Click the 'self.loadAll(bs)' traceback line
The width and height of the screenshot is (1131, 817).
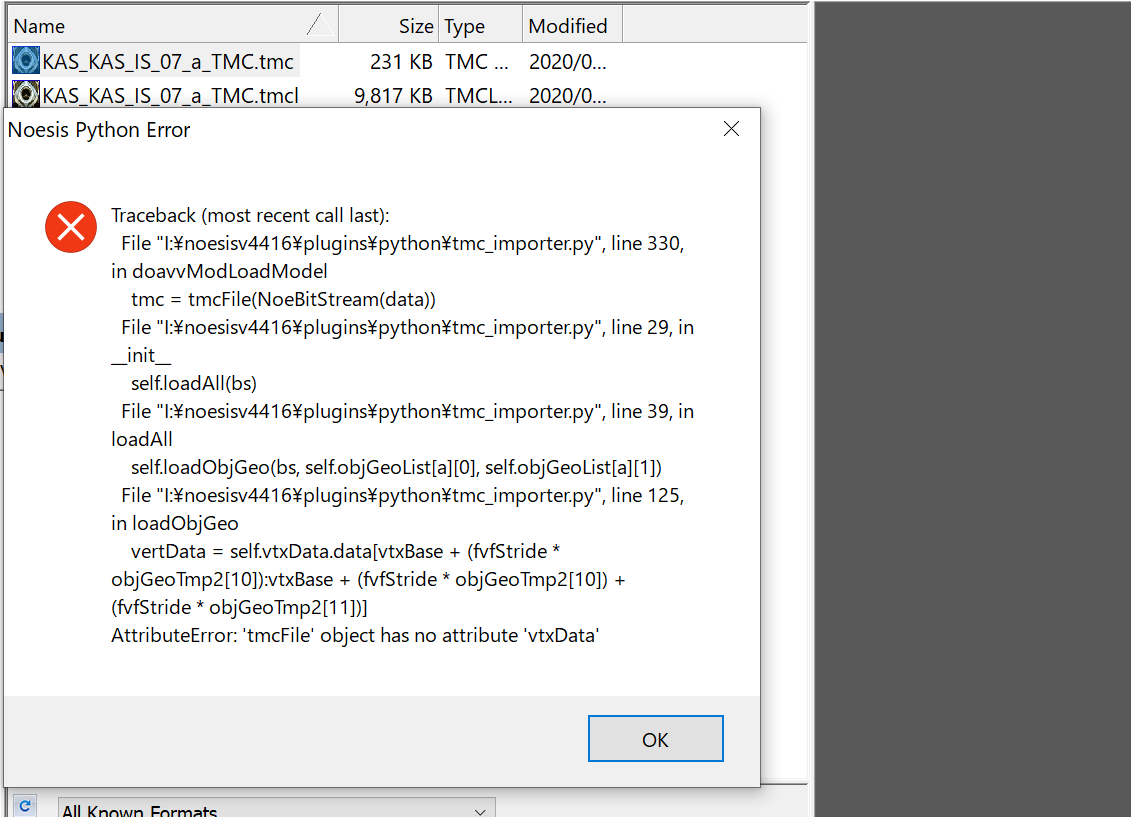[193, 383]
